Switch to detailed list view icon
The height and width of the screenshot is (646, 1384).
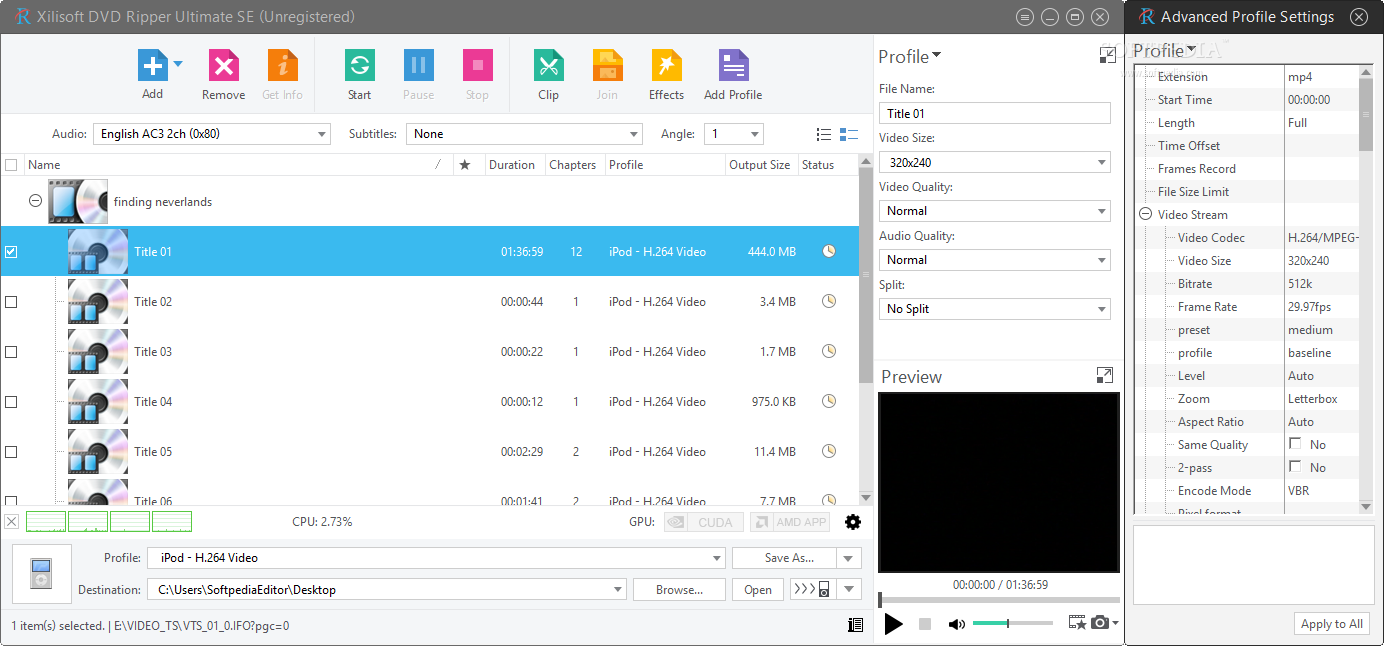(824, 134)
